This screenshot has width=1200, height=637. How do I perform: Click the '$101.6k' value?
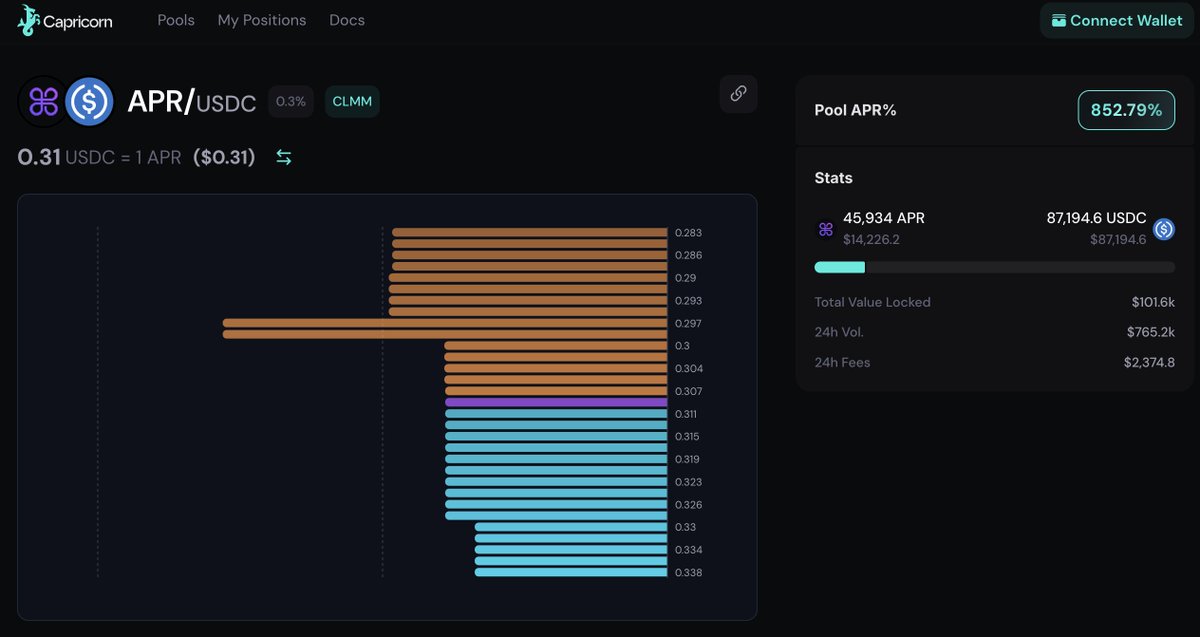pos(1153,302)
